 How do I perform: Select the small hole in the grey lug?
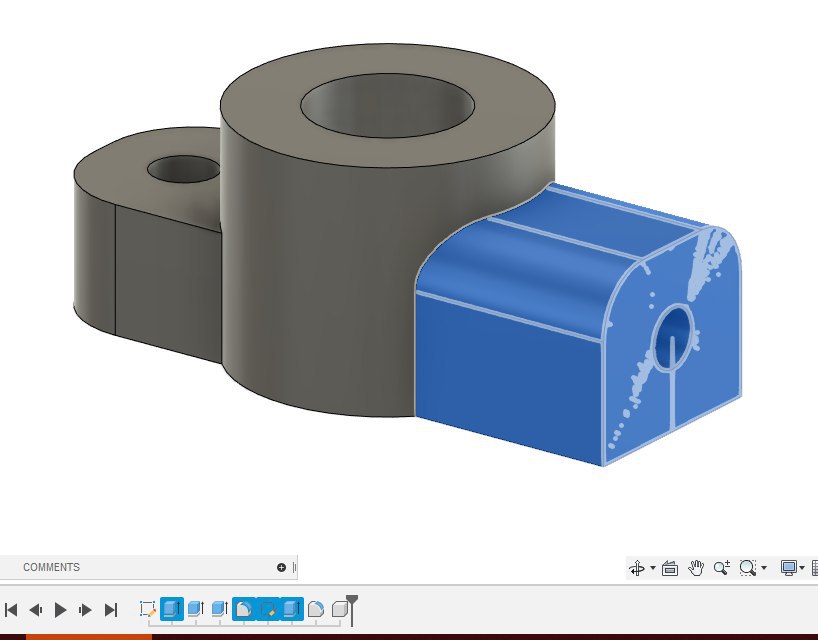coord(184,169)
